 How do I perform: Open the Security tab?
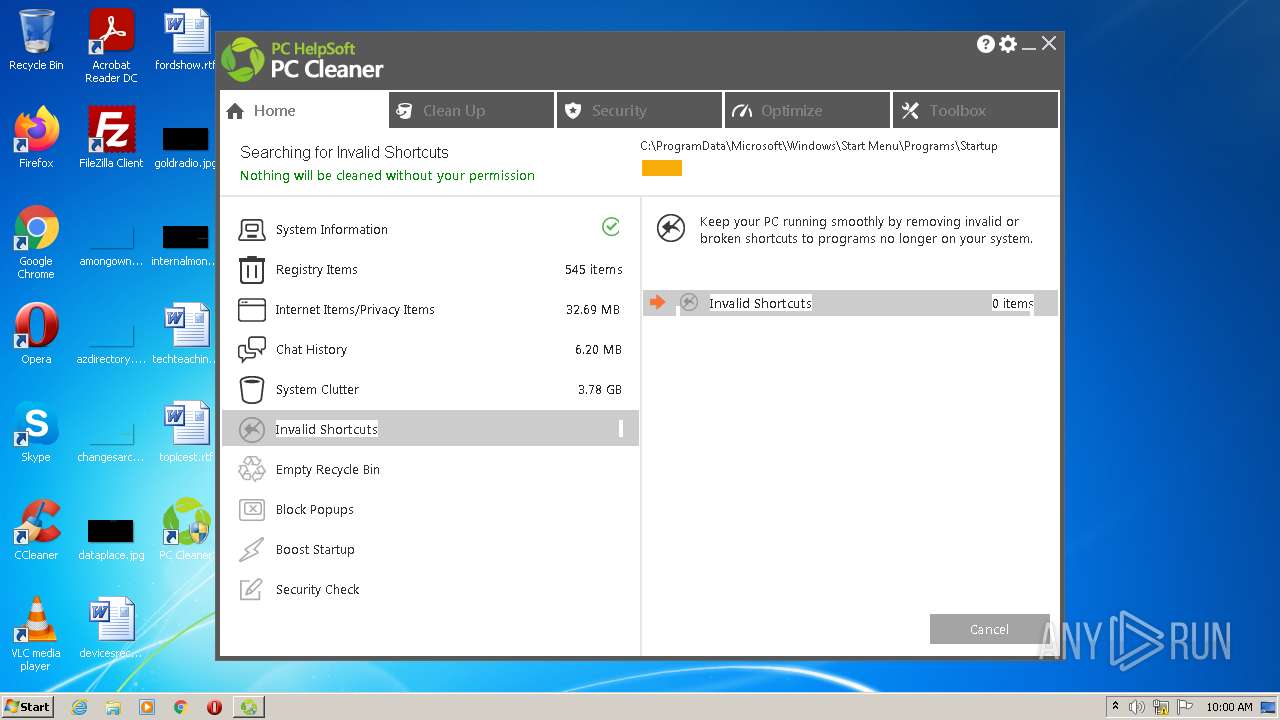[x=640, y=110]
